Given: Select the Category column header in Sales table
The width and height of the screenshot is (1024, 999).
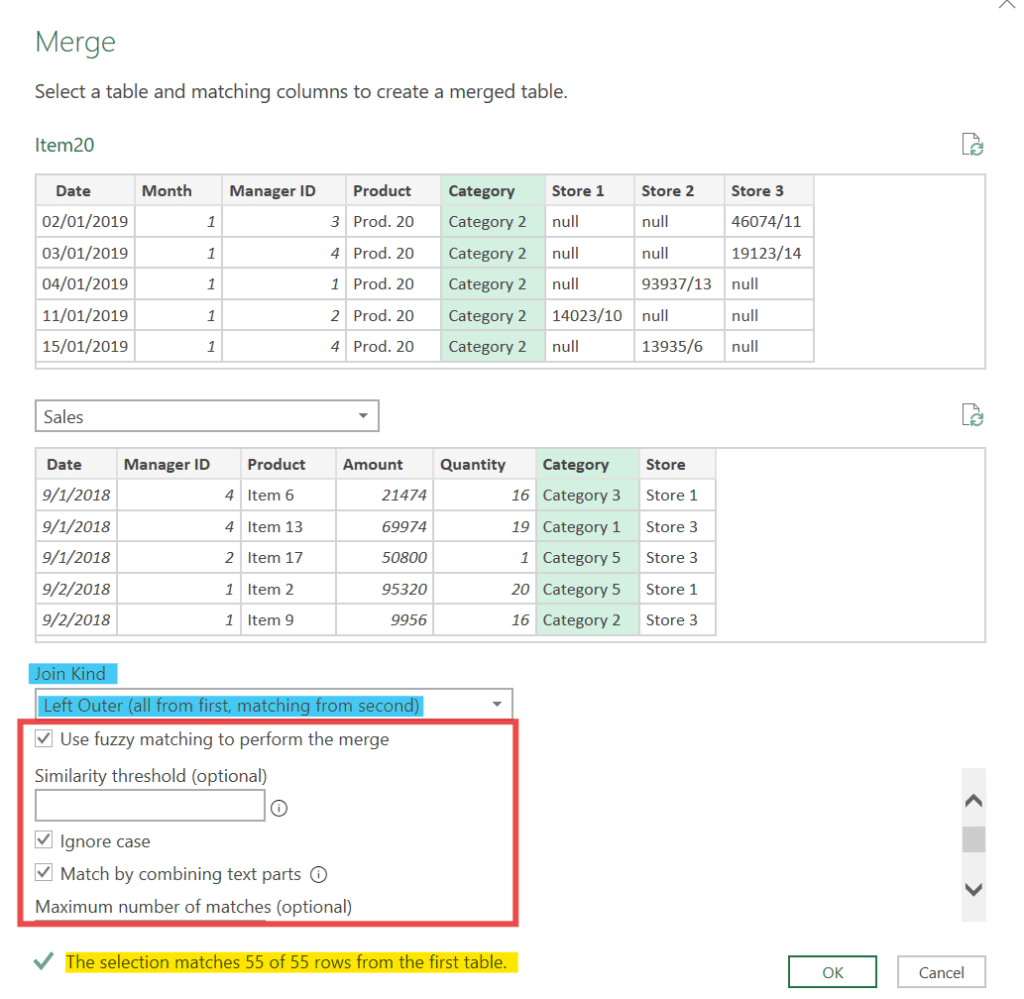Looking at the screenshot, I should [x=586, y=464].
